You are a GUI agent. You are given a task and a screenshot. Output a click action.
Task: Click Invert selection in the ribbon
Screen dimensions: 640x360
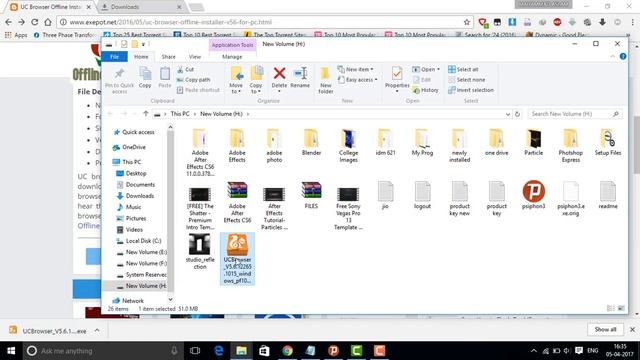pyautogui.click(x=471, y=90)
